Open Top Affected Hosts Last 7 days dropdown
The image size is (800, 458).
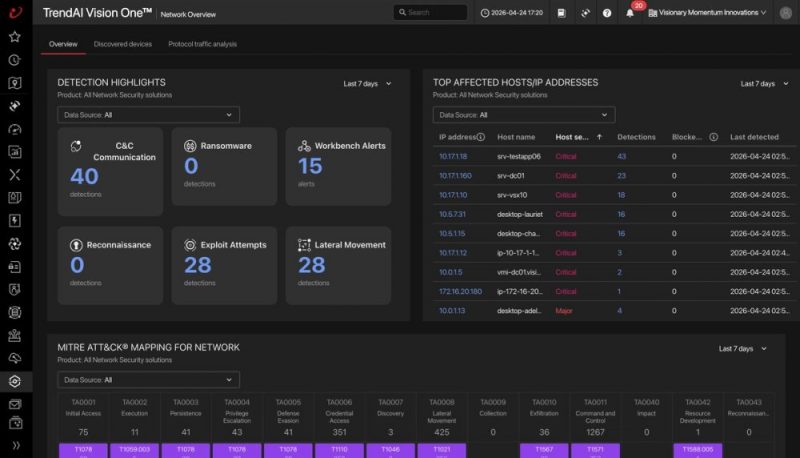pyautogui.click(x=764, y=84)
